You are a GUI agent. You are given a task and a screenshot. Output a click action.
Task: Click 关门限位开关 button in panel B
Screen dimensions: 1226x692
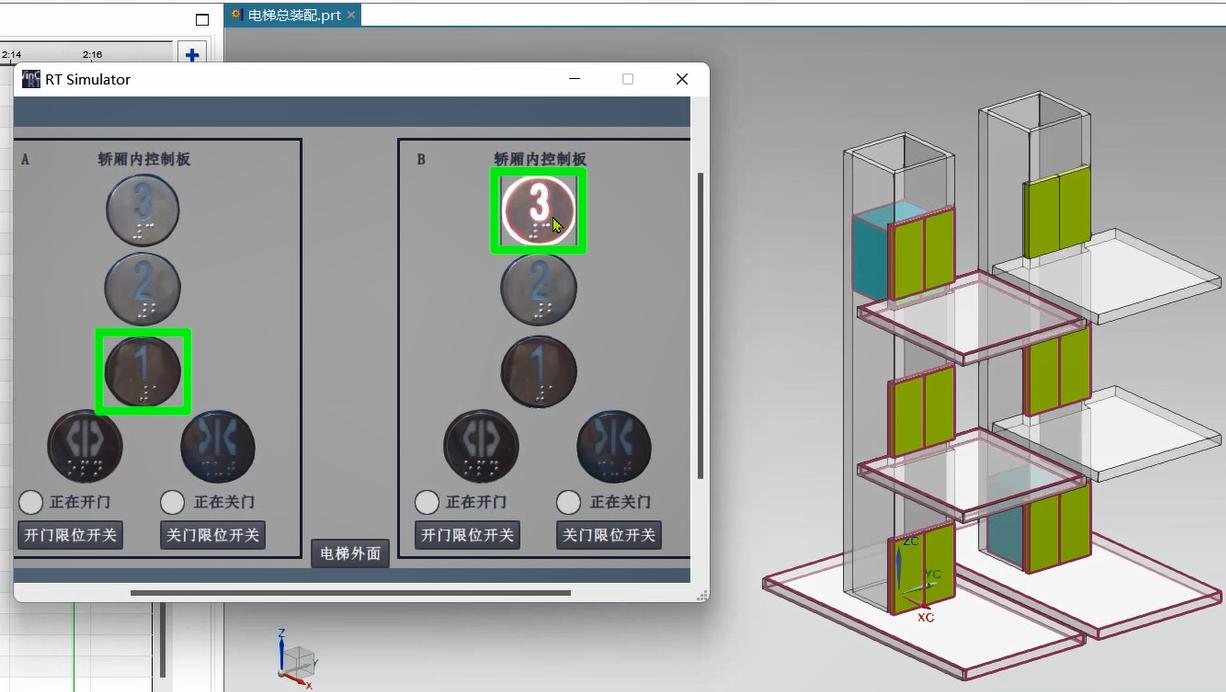click(608, 535)
